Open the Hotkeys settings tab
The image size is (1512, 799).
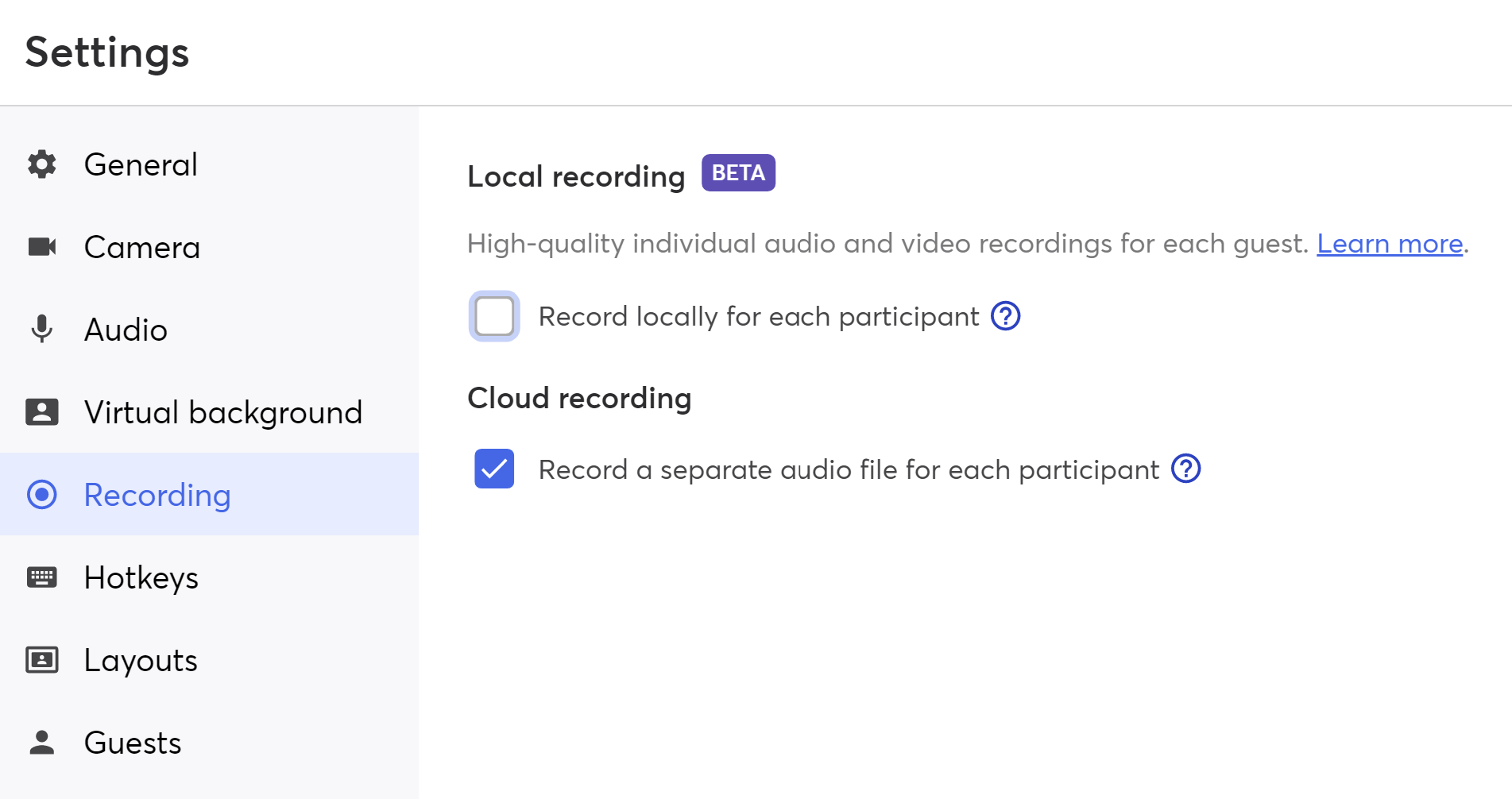210,577
